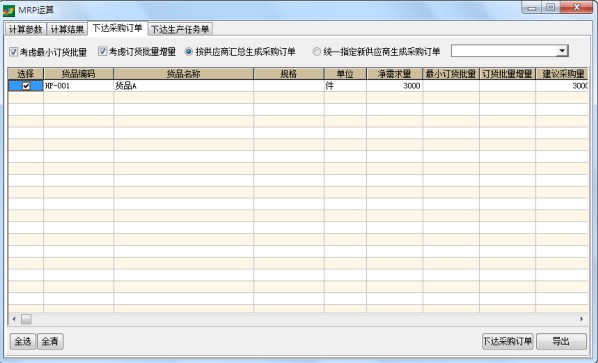Click the 导出 export button

[x=561, y=341]
